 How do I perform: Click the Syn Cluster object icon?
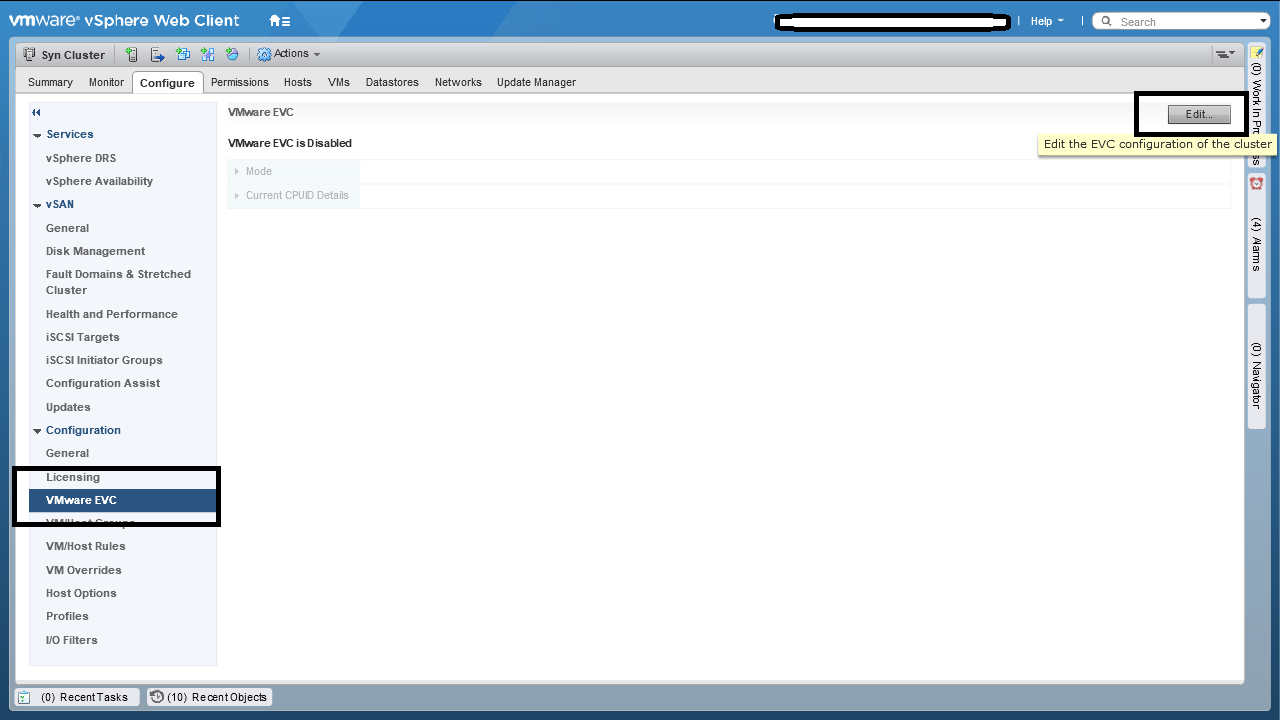click(30, 54)
